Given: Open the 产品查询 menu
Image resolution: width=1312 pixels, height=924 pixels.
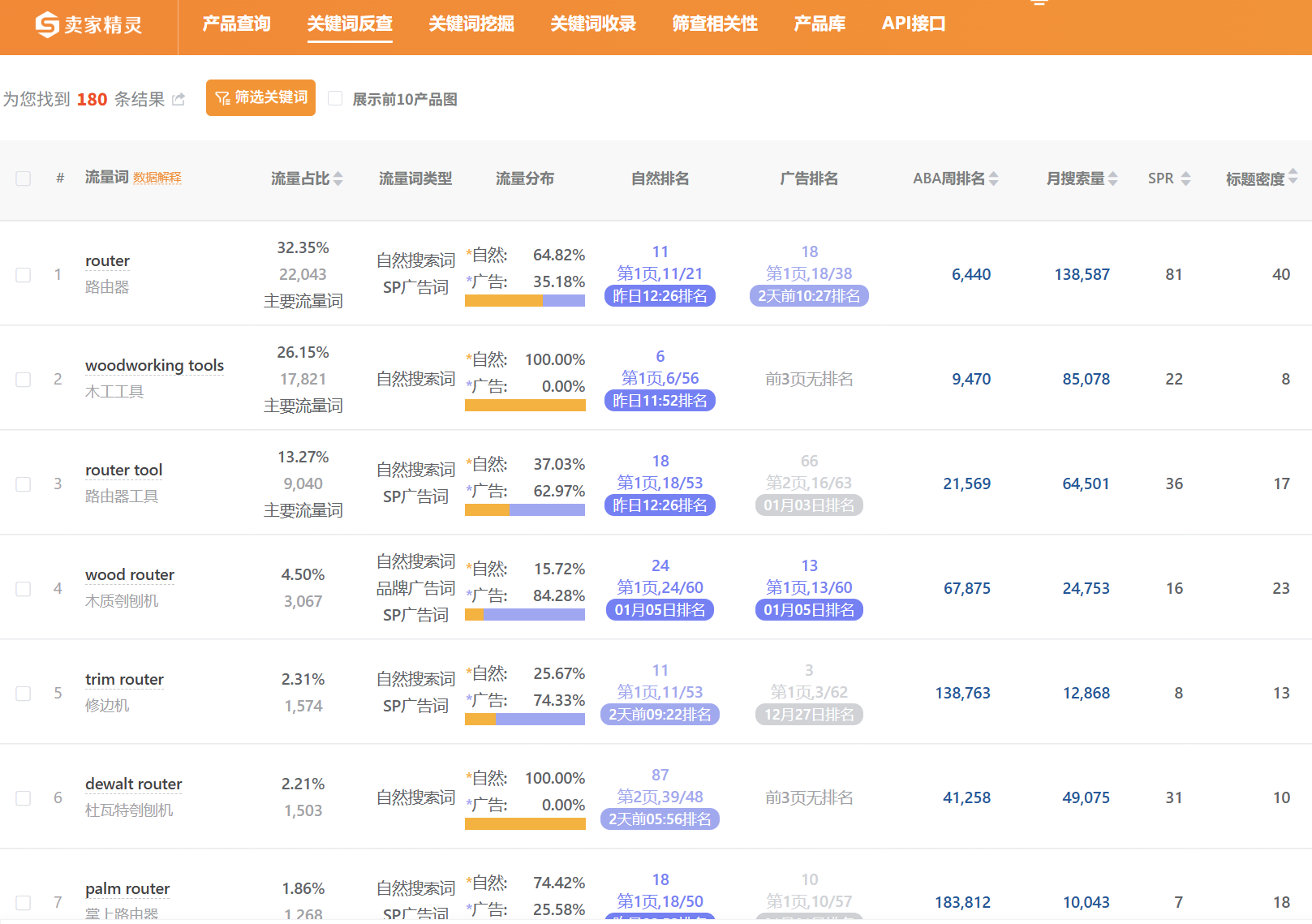Looking at the screenshot, I should (x=236, y=24).
